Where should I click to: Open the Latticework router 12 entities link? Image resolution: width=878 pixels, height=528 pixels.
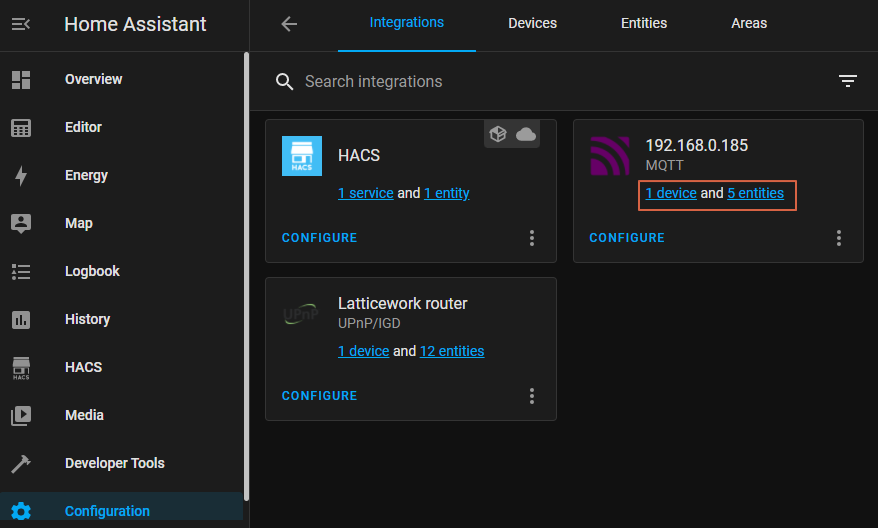[452, 351]
